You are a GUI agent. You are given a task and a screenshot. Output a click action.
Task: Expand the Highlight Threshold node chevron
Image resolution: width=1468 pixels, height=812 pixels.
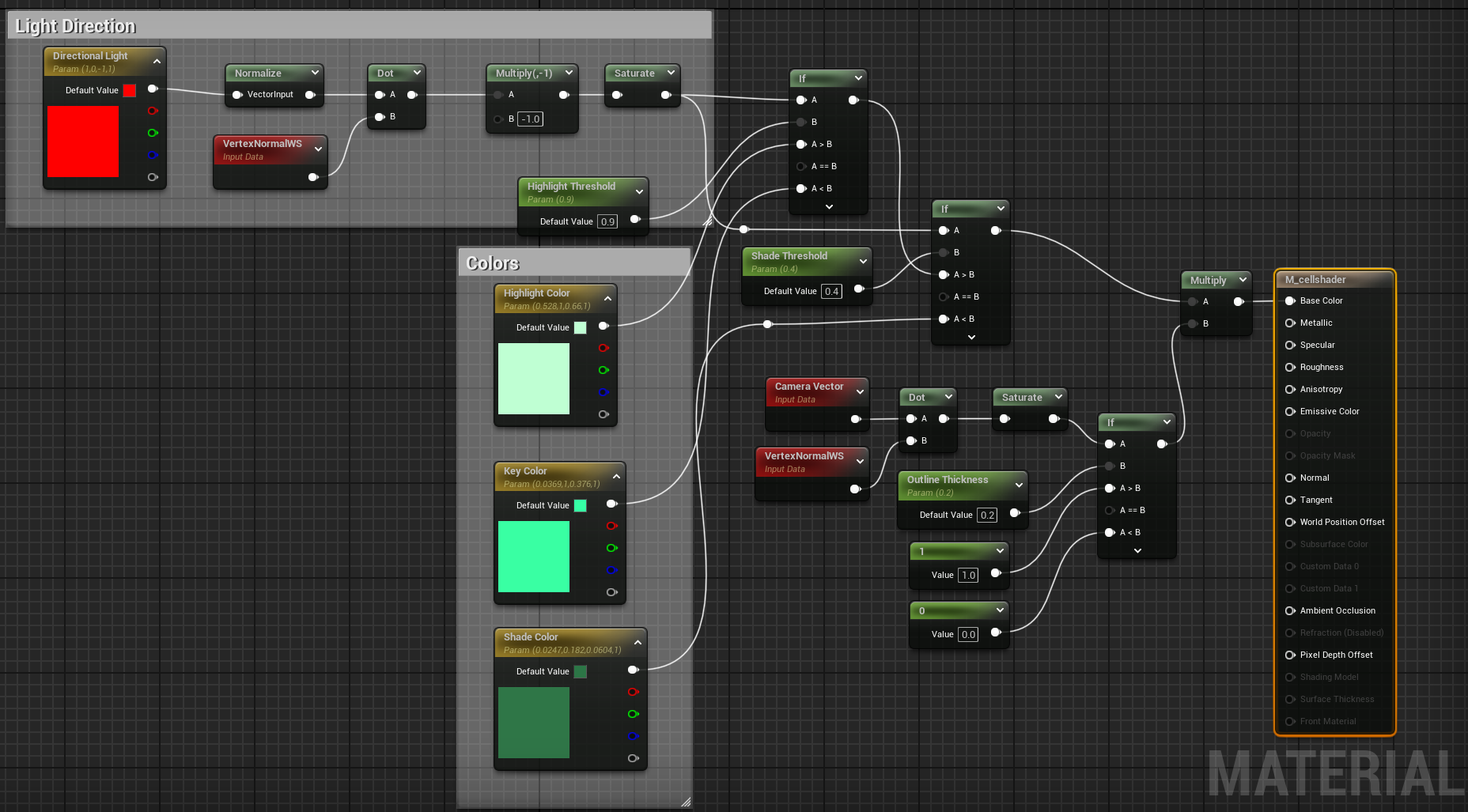(x=639, y=191)
